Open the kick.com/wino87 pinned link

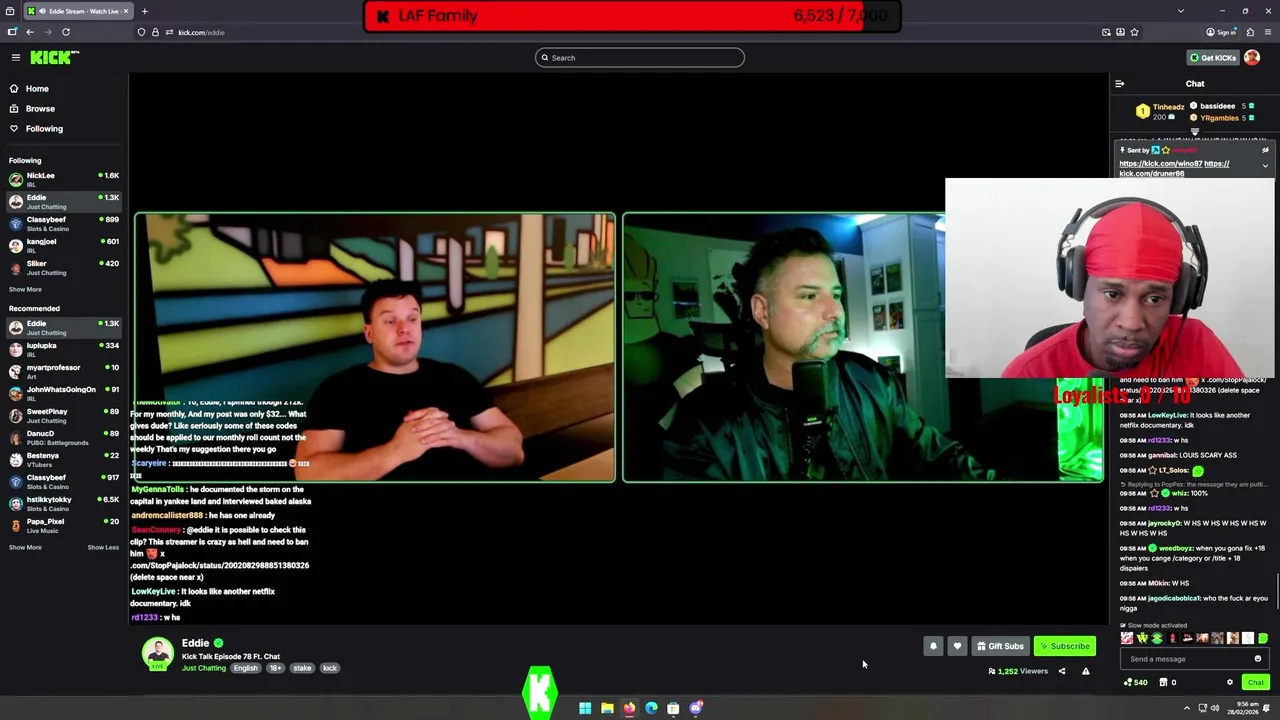1160,164
